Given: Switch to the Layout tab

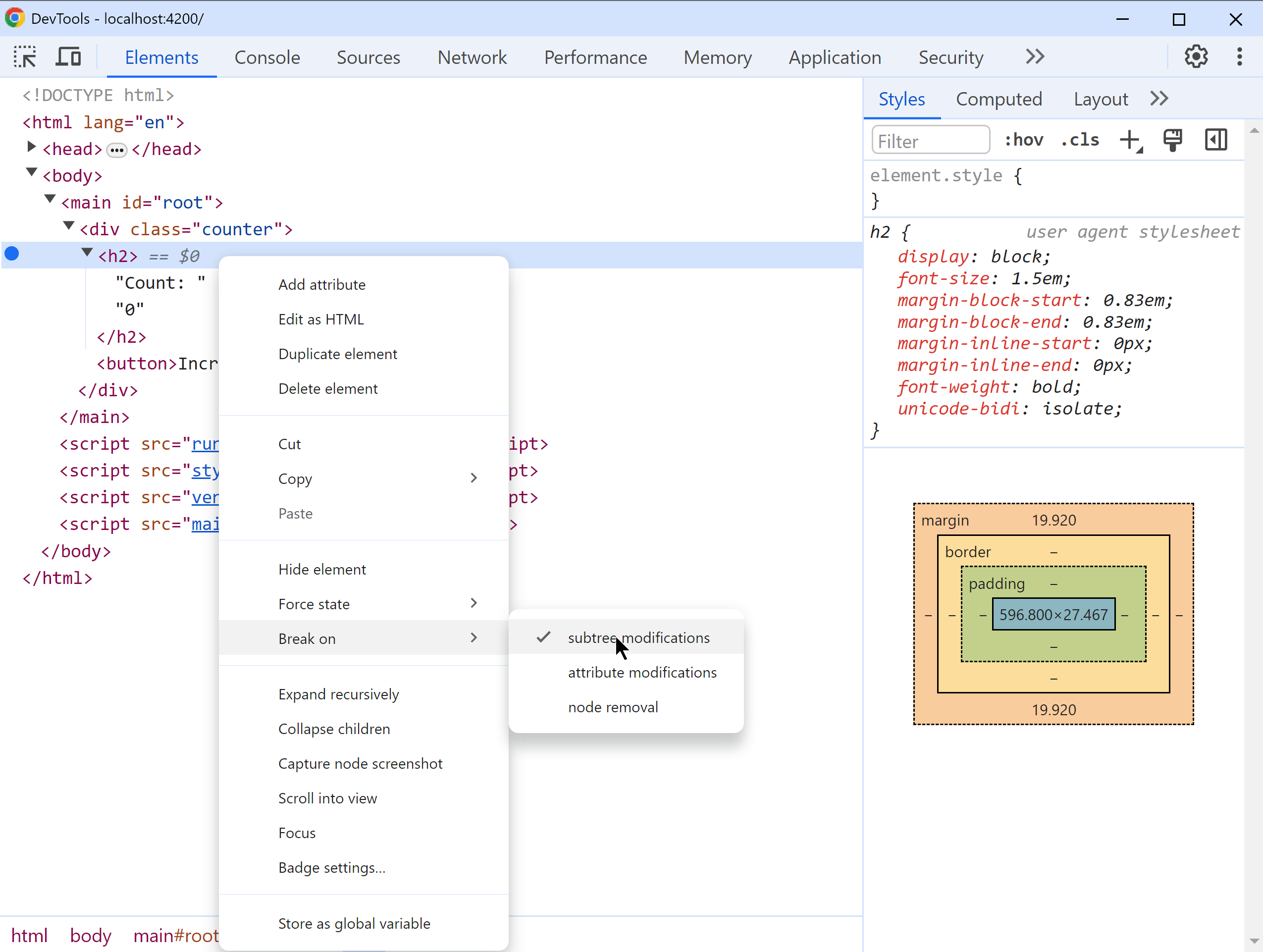Looking at the screenshot, I should 1101,99.
